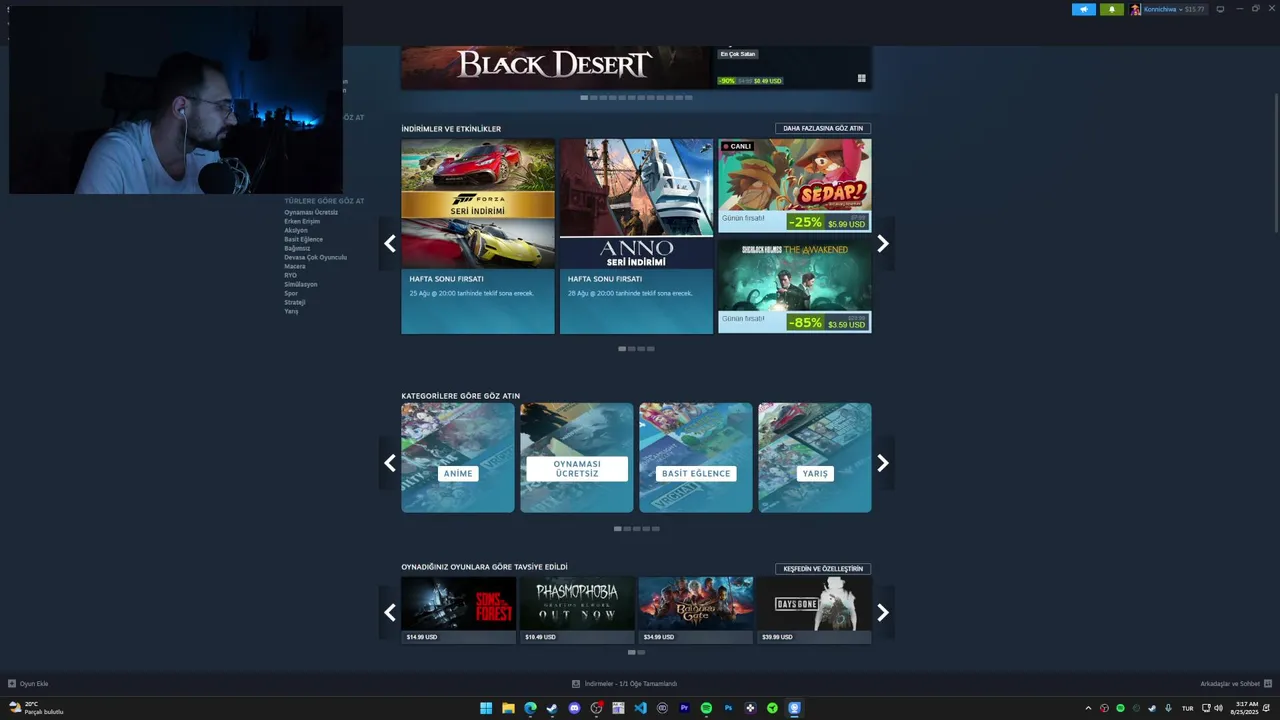
Task: Select first page dot under İndirimler carousel
Action: pos(622,349)
